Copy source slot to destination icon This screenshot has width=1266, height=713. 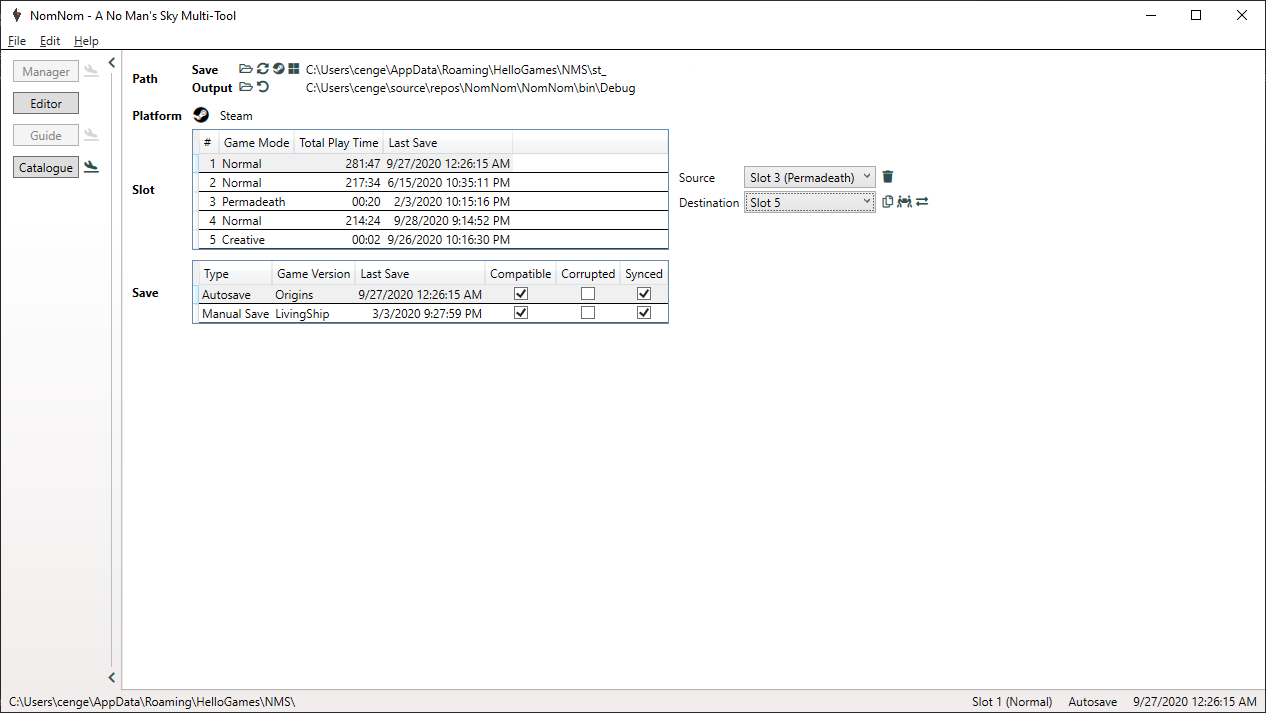click(x=888, y=202)
